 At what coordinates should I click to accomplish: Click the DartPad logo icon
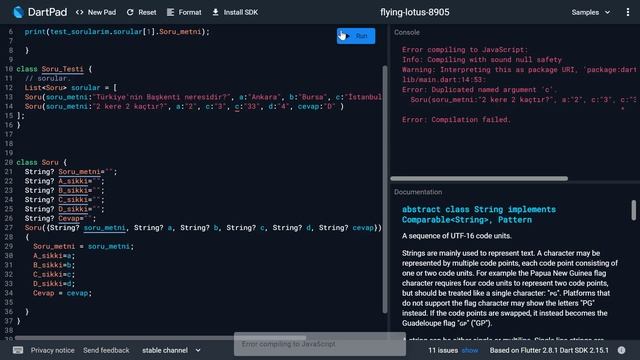[x=18, y=12]
